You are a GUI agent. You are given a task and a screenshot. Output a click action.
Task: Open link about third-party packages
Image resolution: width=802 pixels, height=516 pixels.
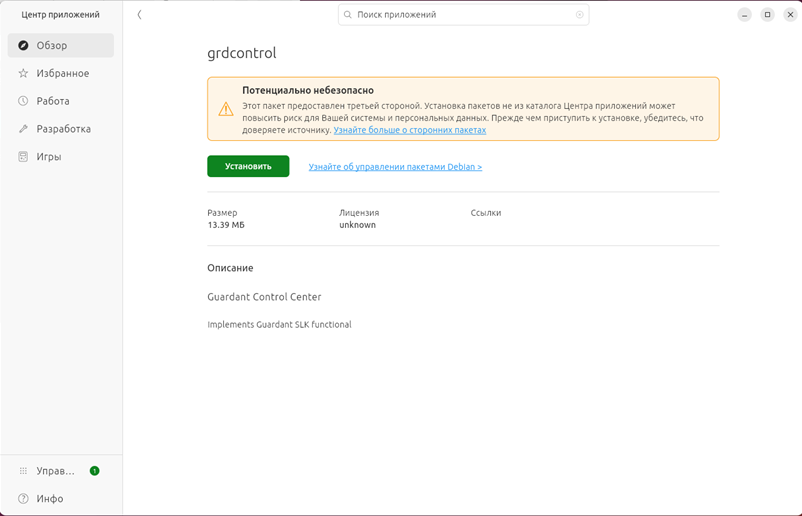[x=410, y=130]
